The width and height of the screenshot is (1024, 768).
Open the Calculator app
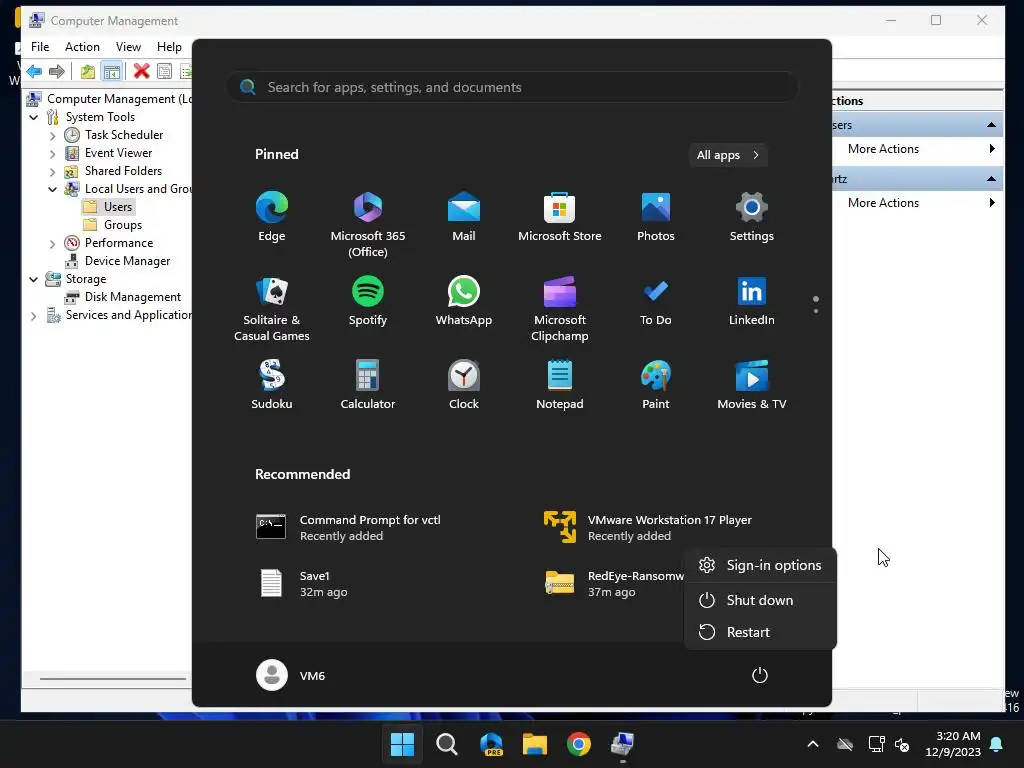click(x=368, y=385)
